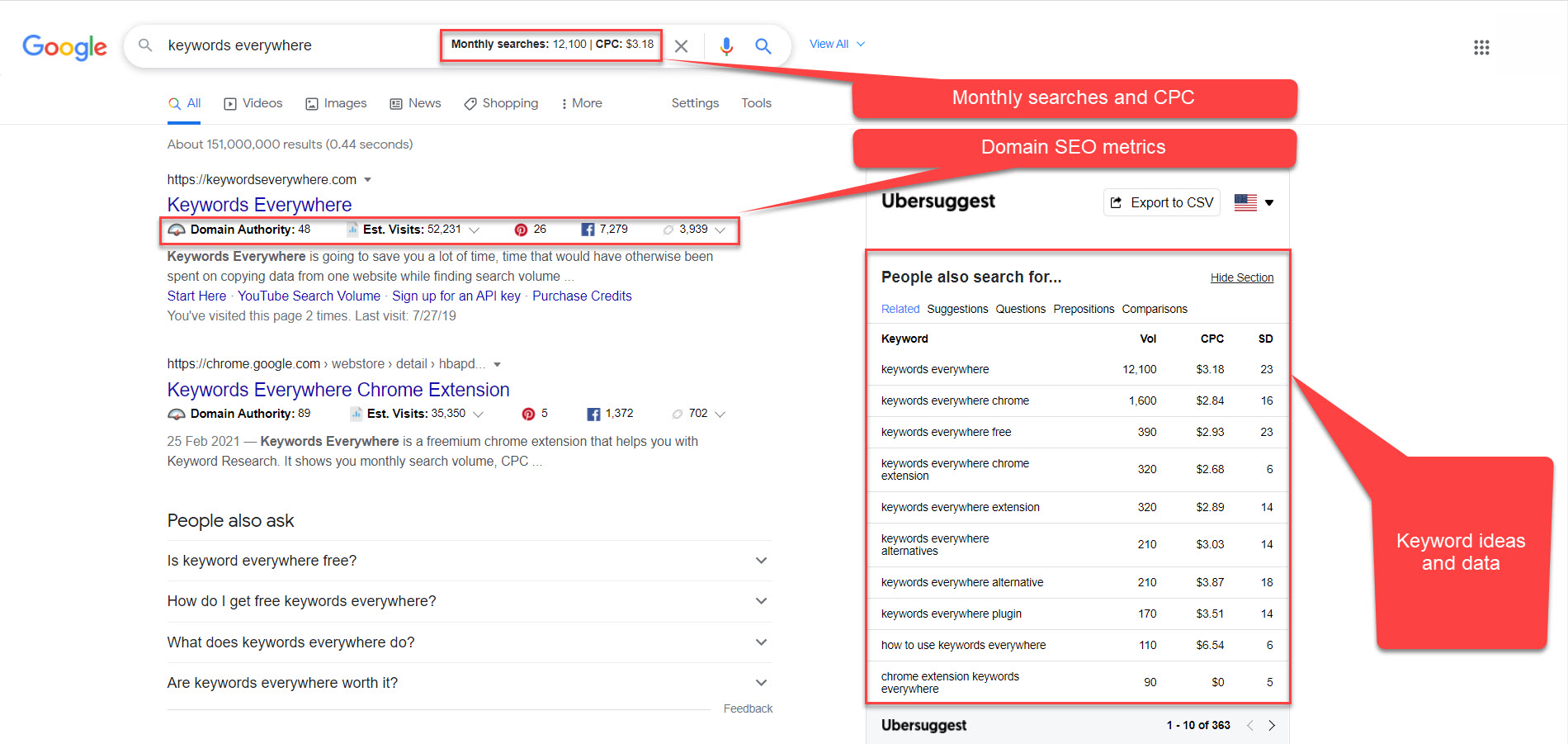Open the US flag country dropdown
This screenshot has height=744, width=1568.
tap(1254, 202)
